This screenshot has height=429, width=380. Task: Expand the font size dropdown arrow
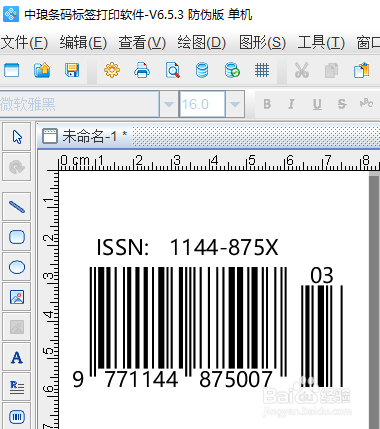pyautogui.click(x=235, y=104)
